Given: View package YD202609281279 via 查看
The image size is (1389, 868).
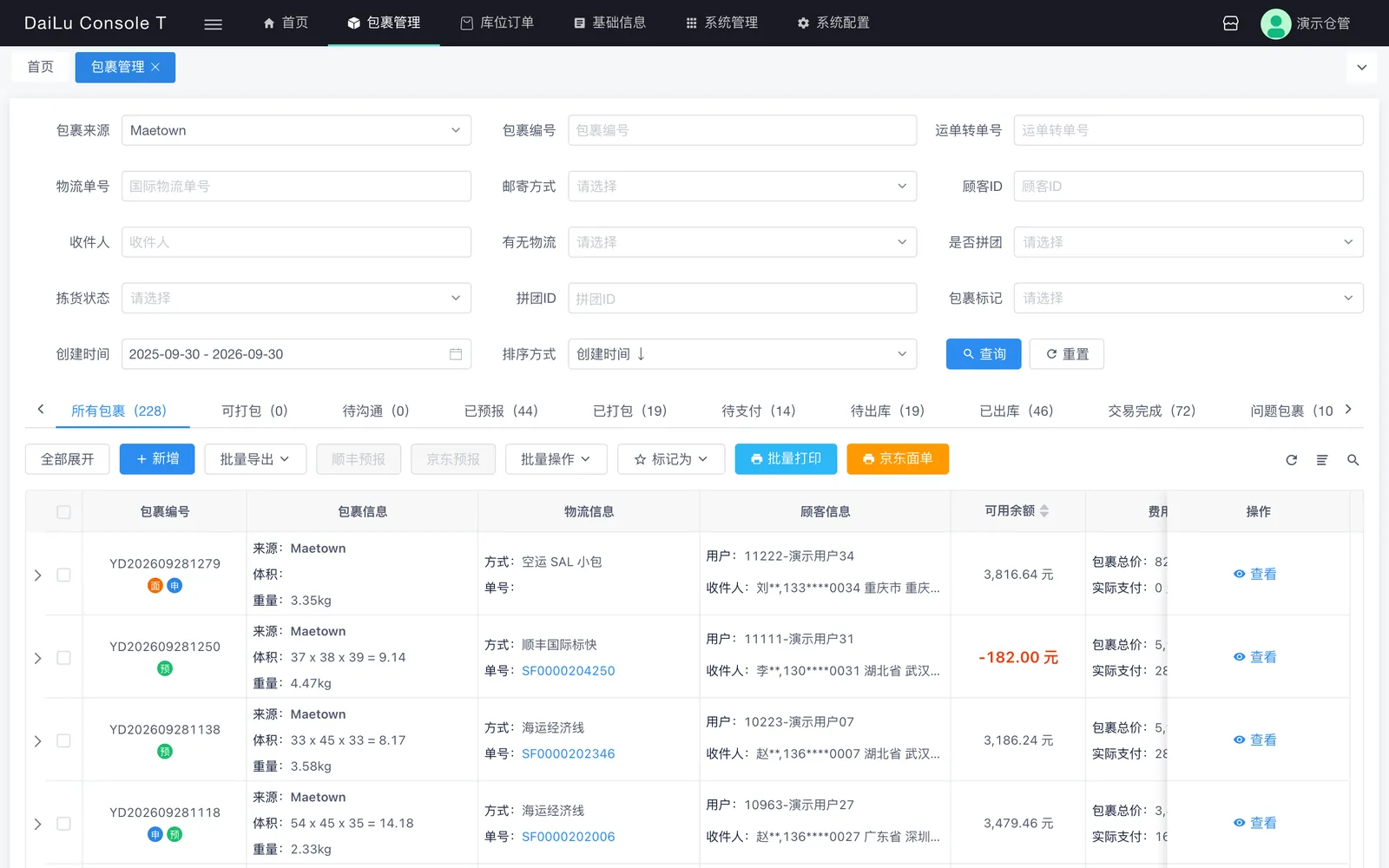Looking at the screenshot, I should pyautogui.click(x=1255, y=574).
